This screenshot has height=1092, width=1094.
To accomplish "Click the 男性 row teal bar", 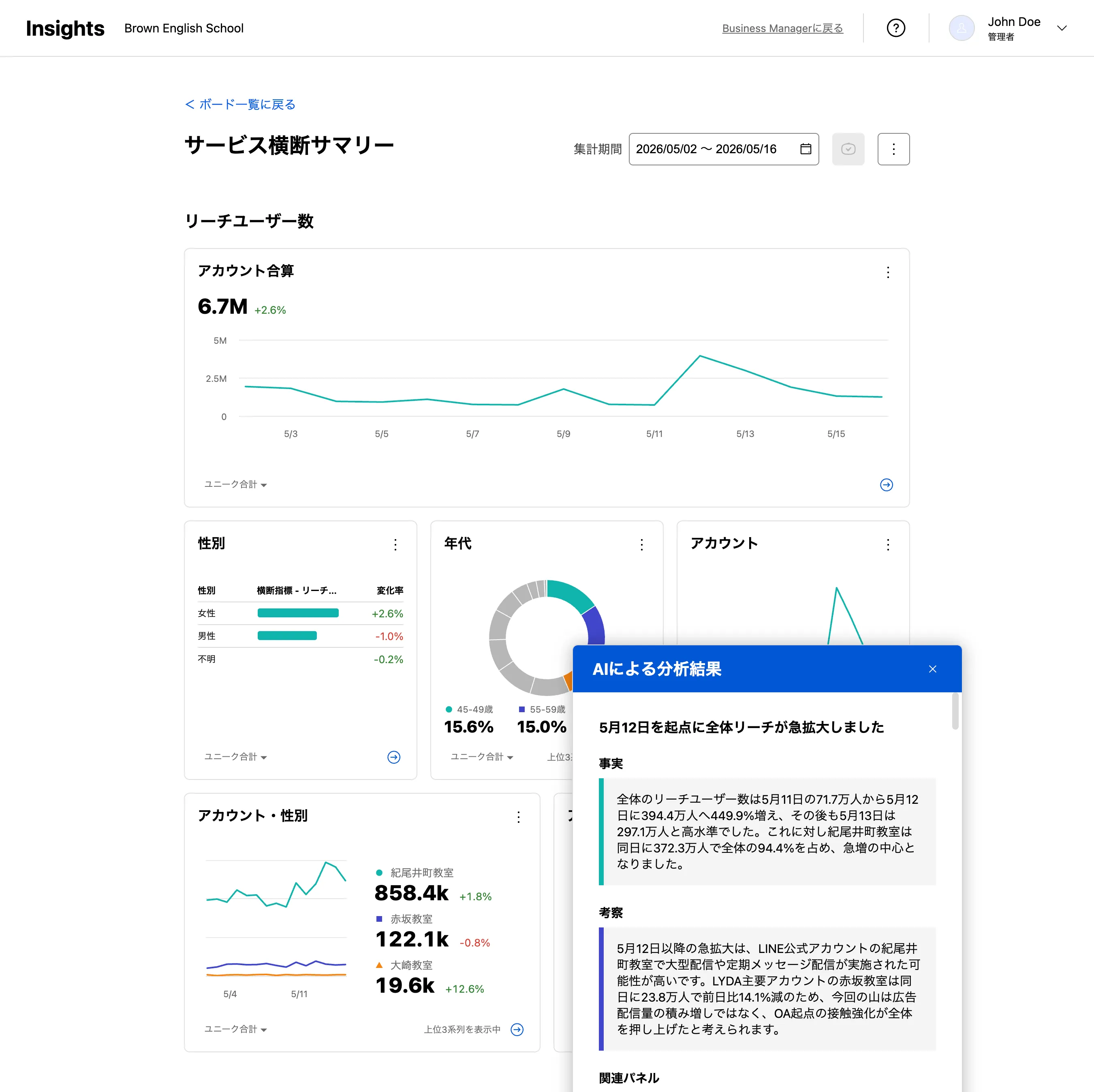I will tap(287, 636).
